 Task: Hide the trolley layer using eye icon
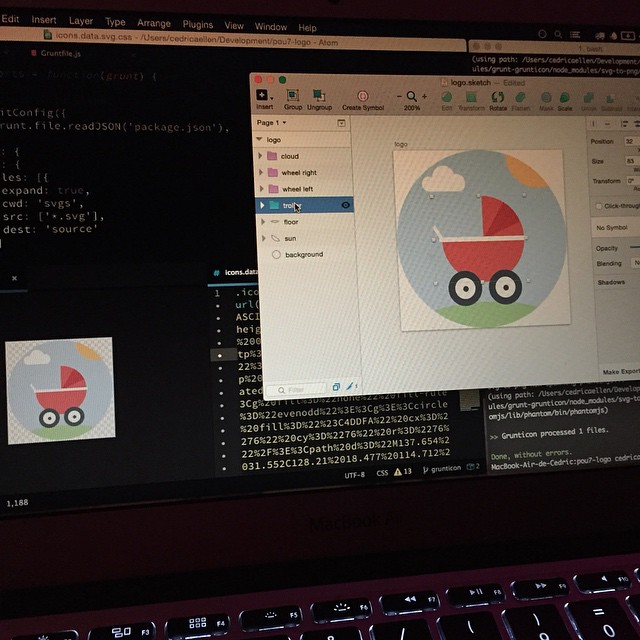(x=346, y=205)
